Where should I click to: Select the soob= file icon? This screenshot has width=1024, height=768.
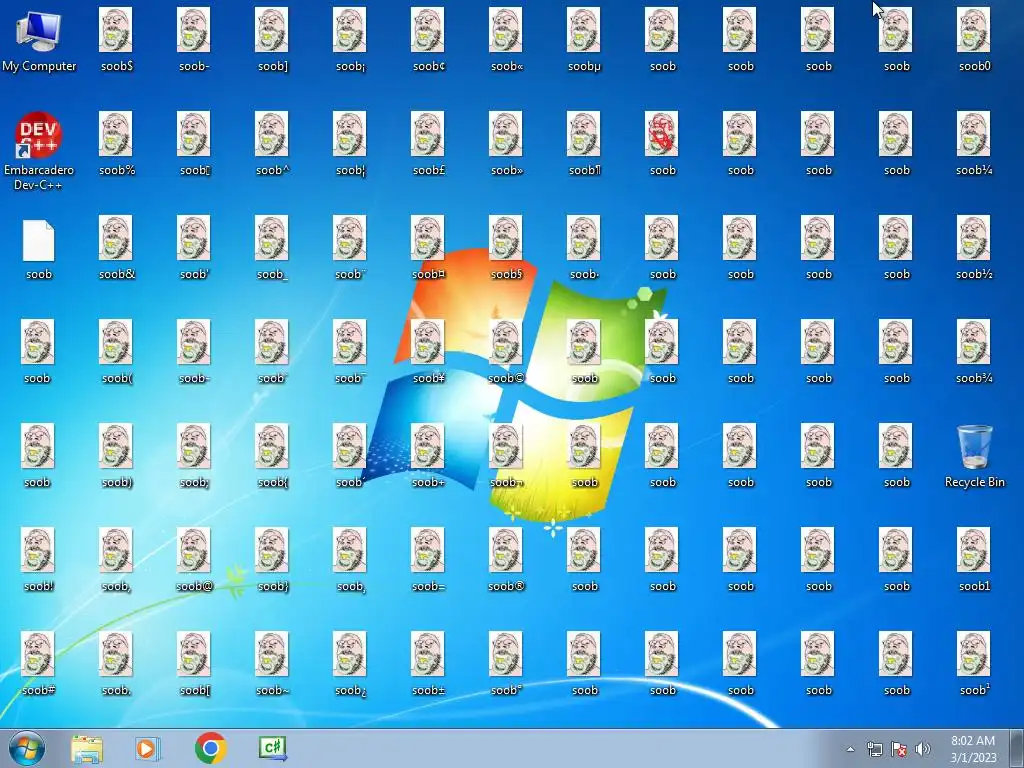click(428, 550)
